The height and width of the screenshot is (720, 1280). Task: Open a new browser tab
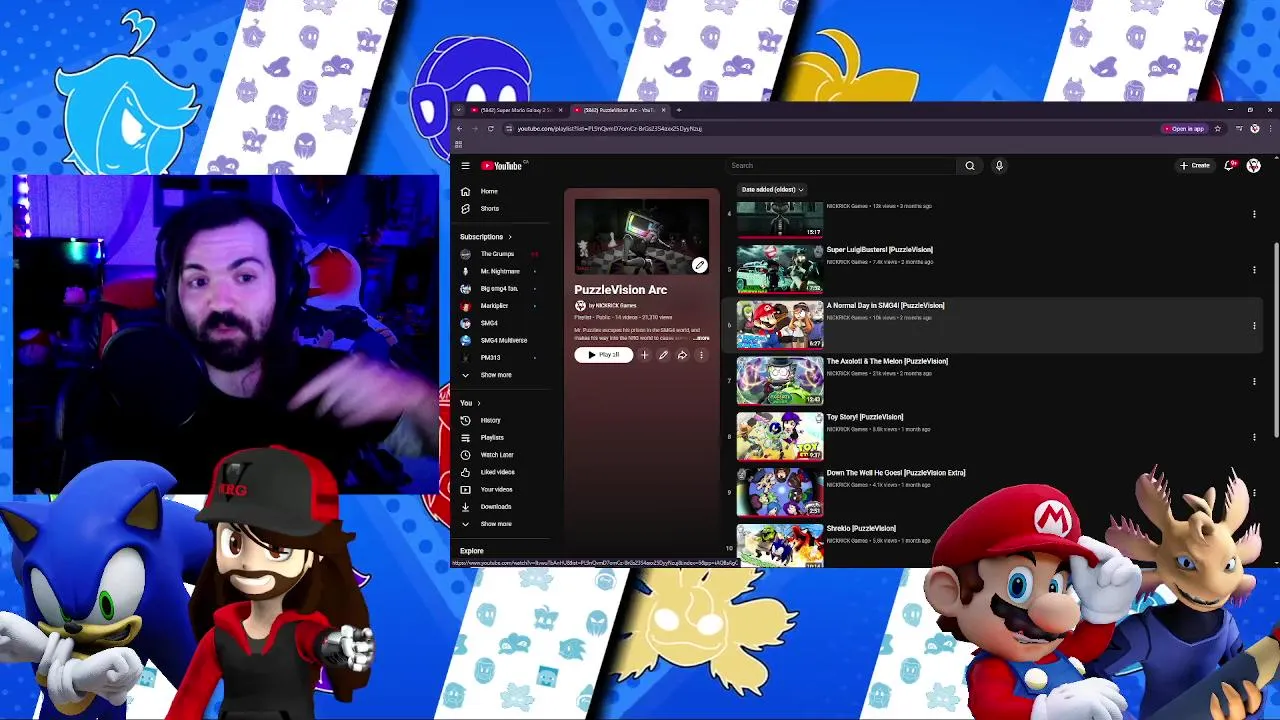[679, 110]
